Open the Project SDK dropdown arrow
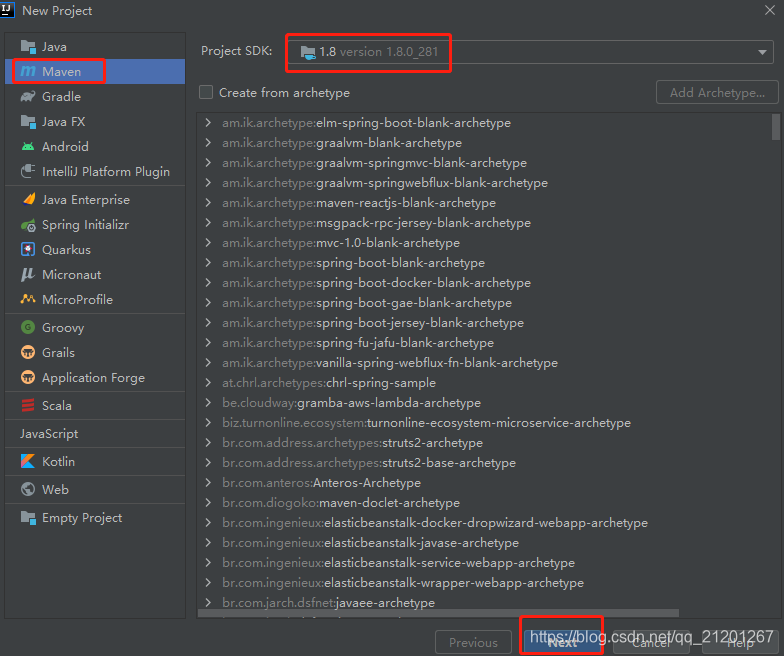The image size is (784, 656). pyautogui.click(x=762, y=52)
